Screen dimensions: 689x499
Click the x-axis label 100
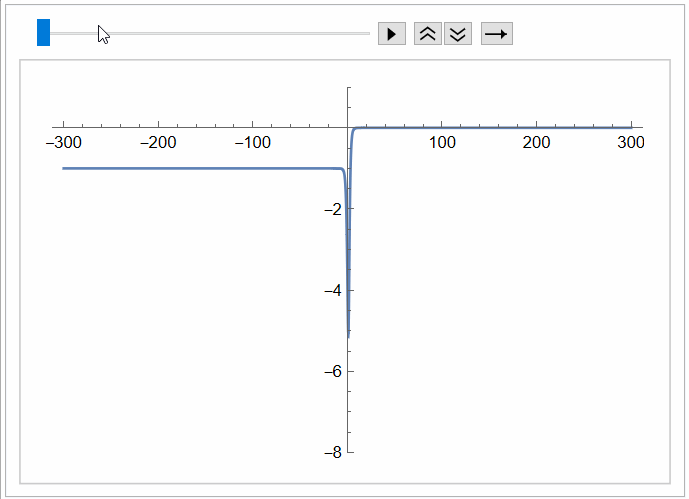click(442, 142)
